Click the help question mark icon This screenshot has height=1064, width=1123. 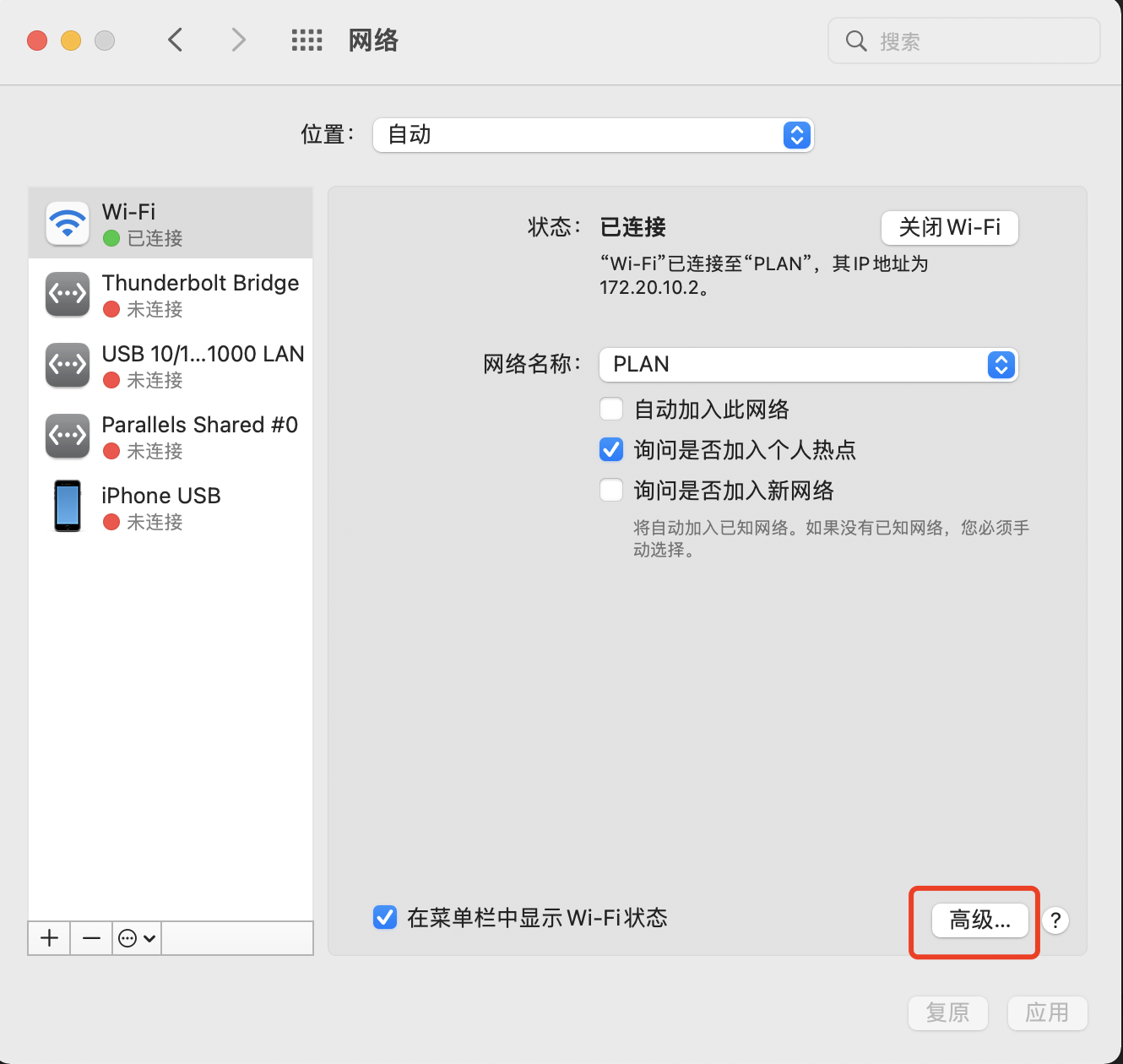[x=1055, y=921]
